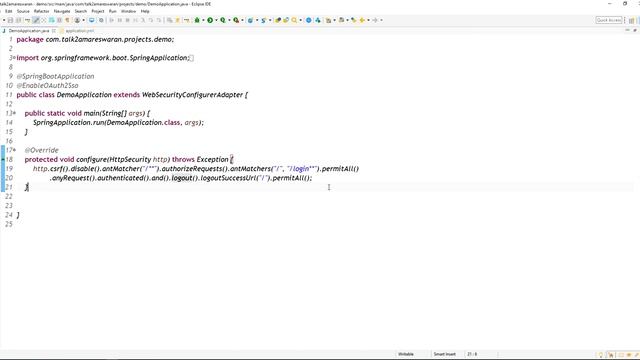Click the @EnableOAuth2Sso annotation text
The height and width of the screenshot is (360, 640).
[47, 85]
